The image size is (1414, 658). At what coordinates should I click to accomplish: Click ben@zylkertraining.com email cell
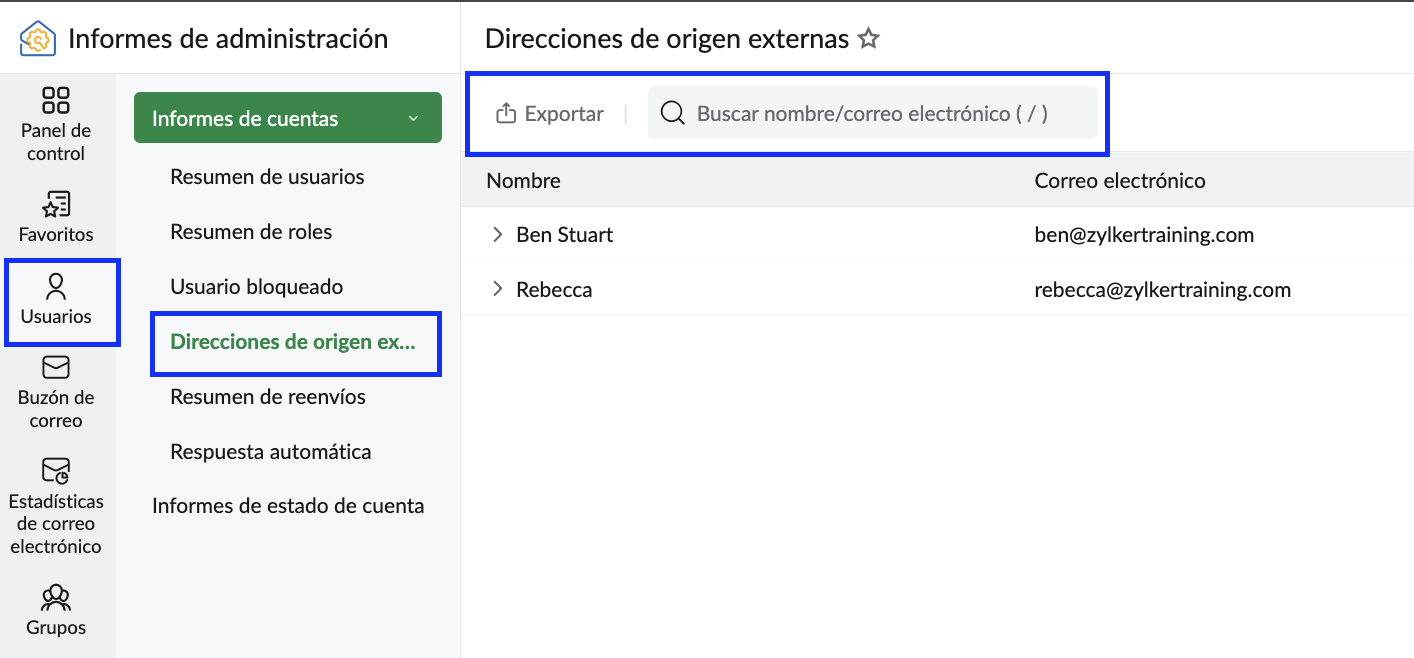click(x=1144, y=235)
